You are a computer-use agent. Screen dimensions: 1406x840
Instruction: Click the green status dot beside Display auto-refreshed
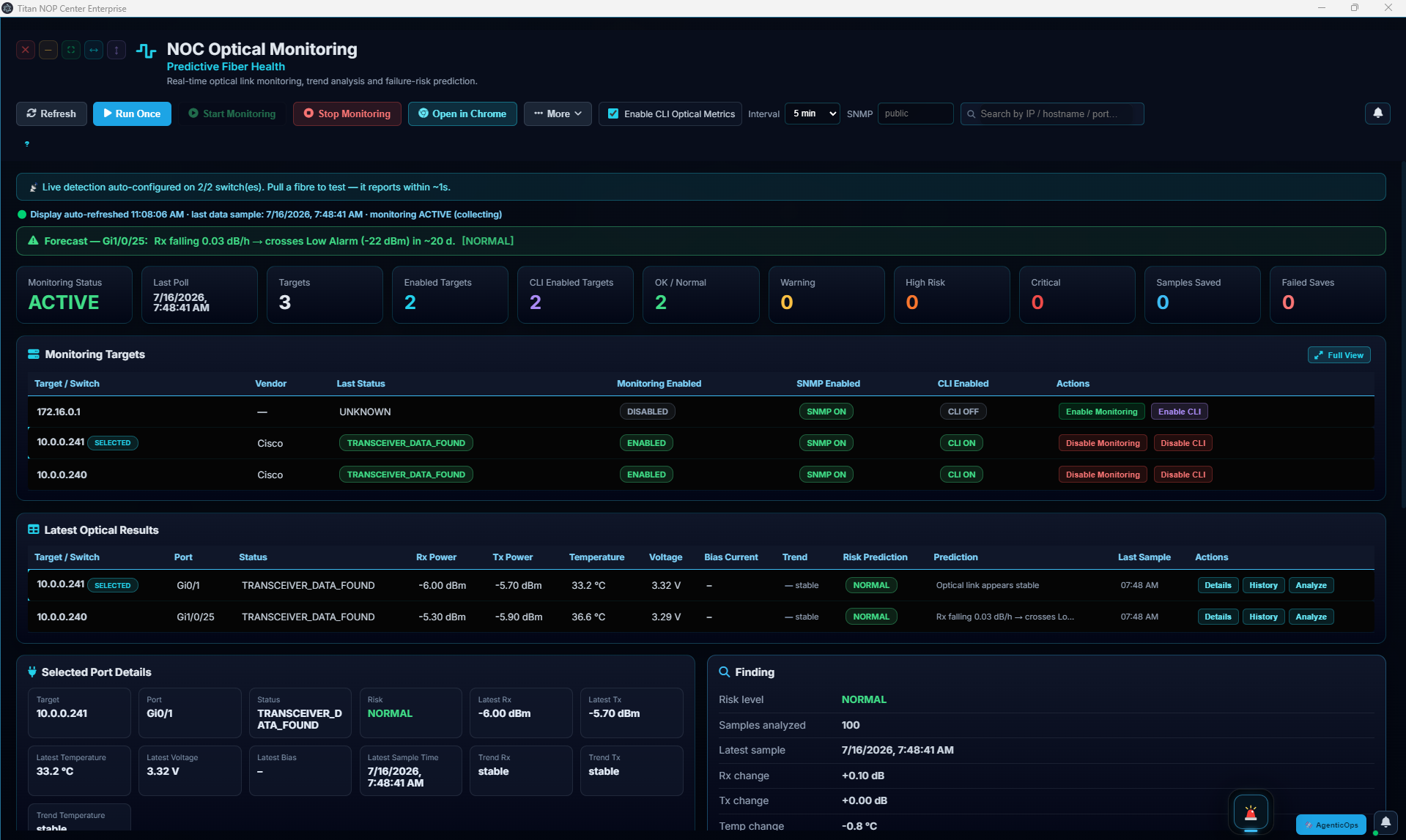[x=22, y=215]
